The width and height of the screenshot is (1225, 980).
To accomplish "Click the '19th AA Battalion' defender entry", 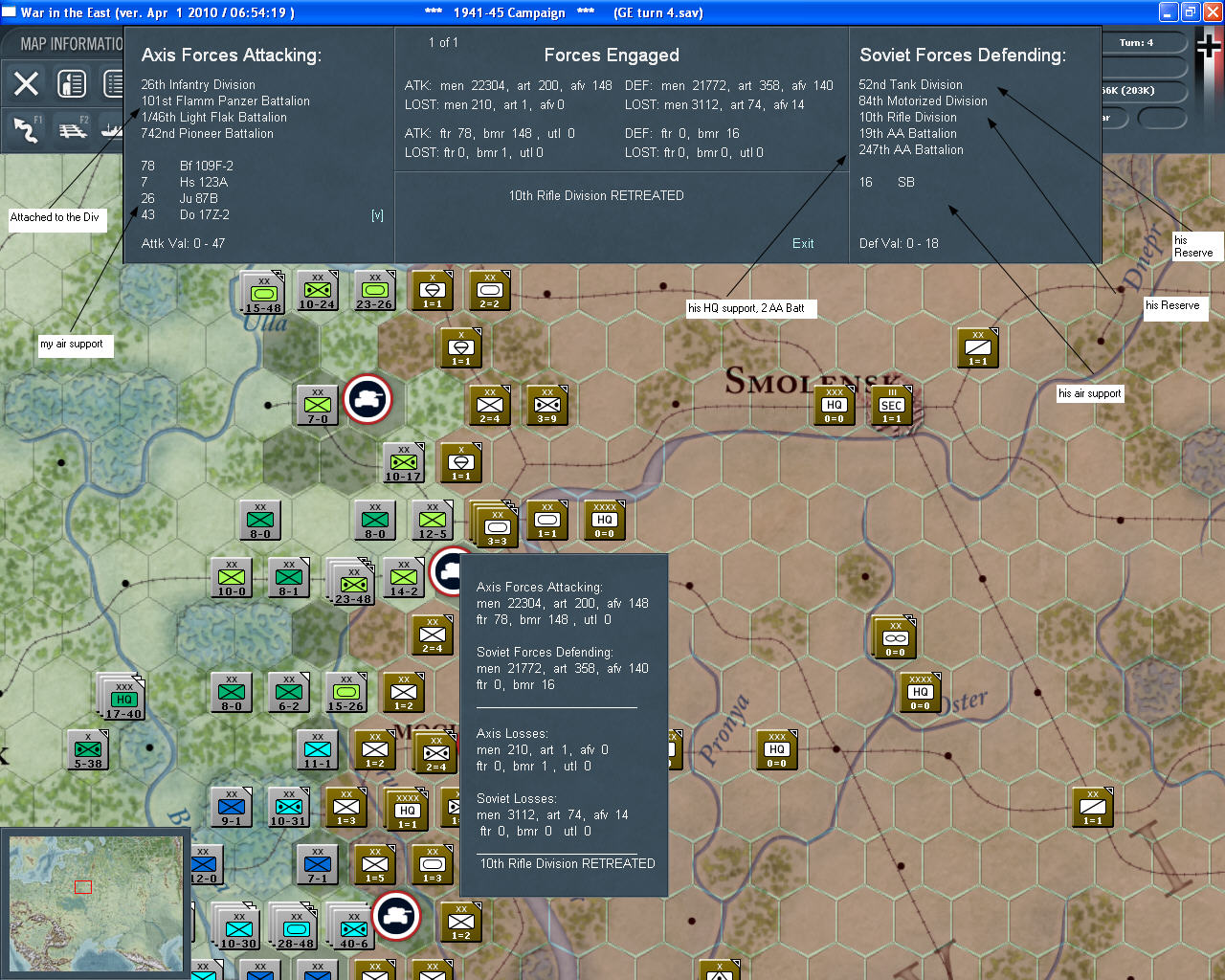I will click(x=907, y=133).
